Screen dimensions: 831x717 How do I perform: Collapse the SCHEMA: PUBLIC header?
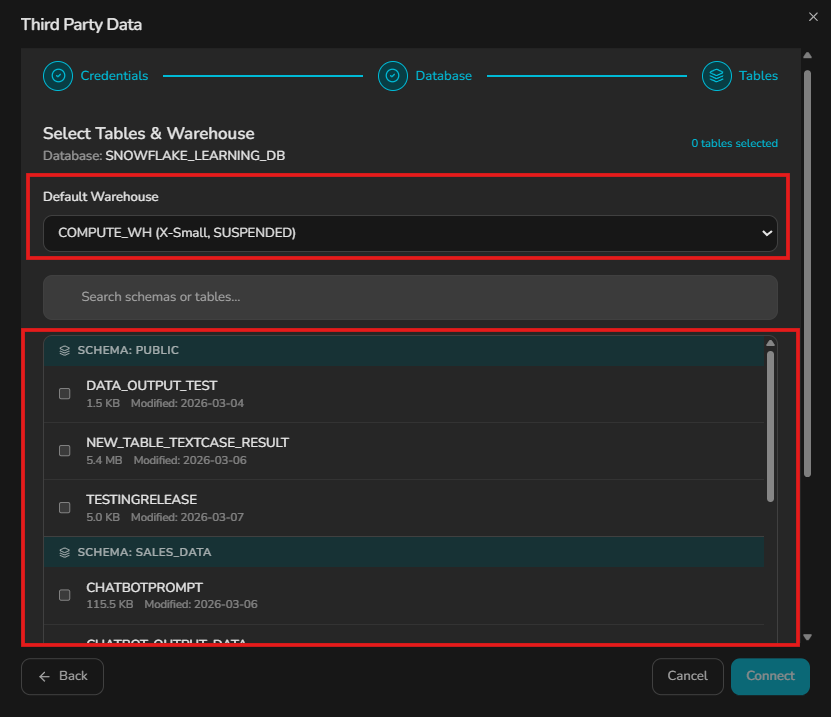404,350
